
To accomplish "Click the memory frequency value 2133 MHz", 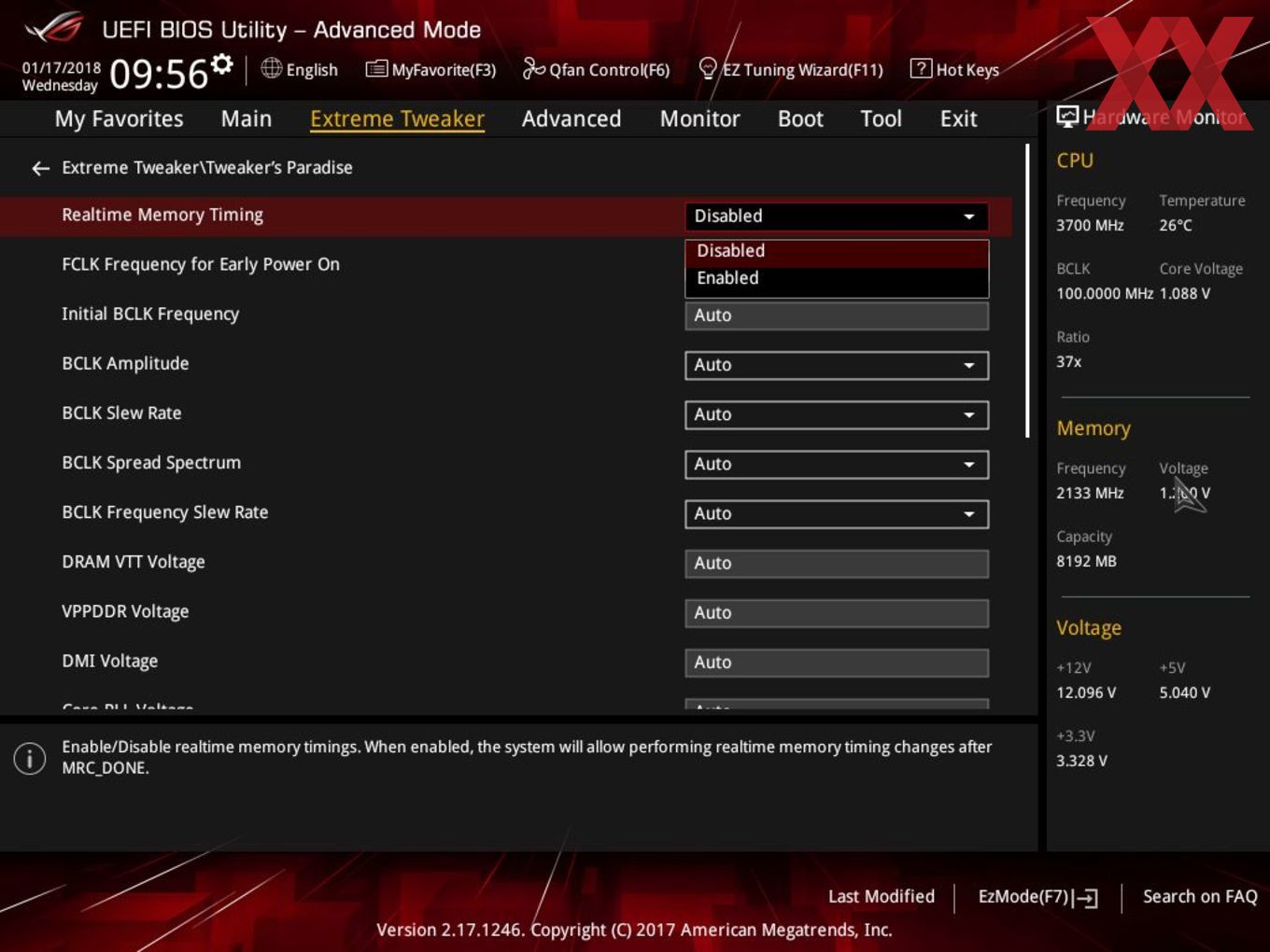I will (1090, 493).
